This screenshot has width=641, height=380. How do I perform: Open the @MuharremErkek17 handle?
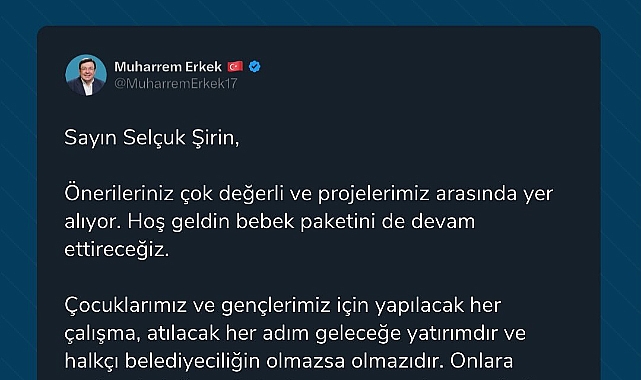[176, 83]
